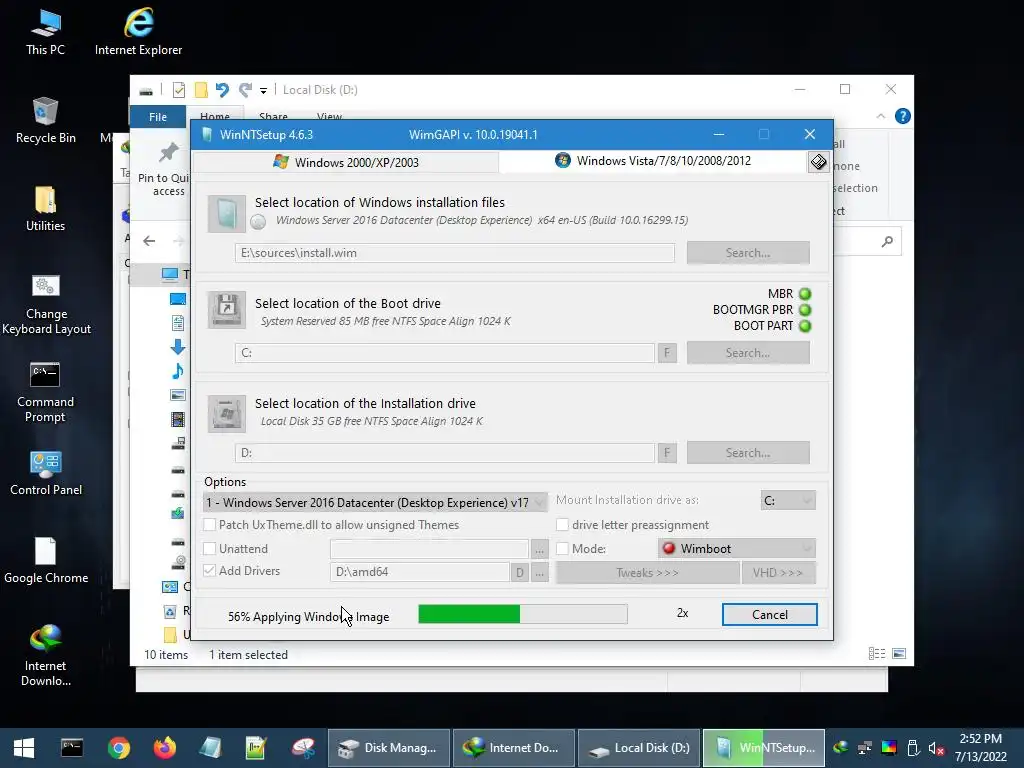Switch Explorer to large icons view button
The image size is (1024, 768).
point(899,654)
